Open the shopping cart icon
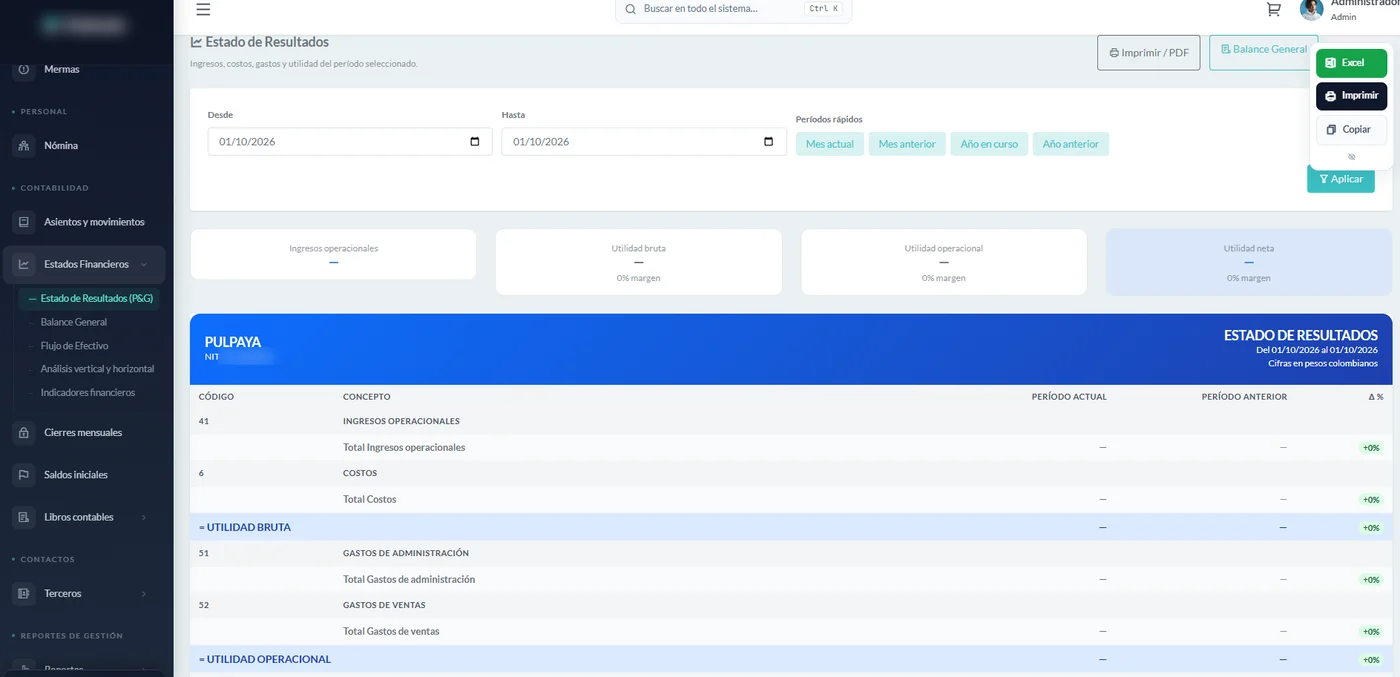The height and width of the screenshot is (677, 1400). pos(1273,9)
